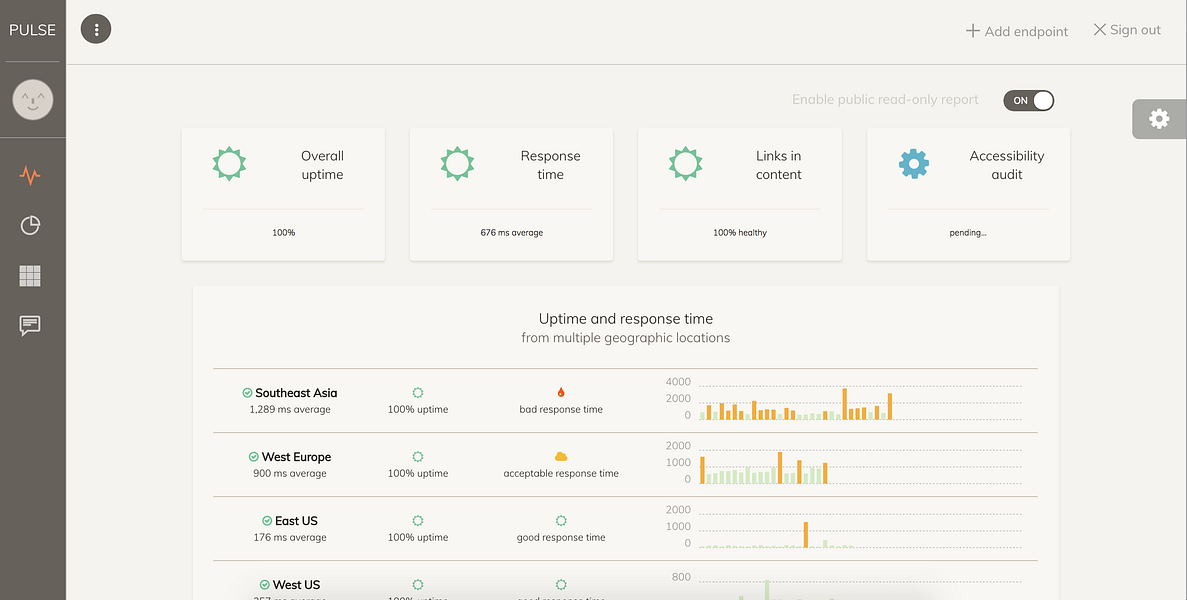Click the cloud icon for acceptable response time
This screenshot has height=600, width=1187.
pos(561,455)
